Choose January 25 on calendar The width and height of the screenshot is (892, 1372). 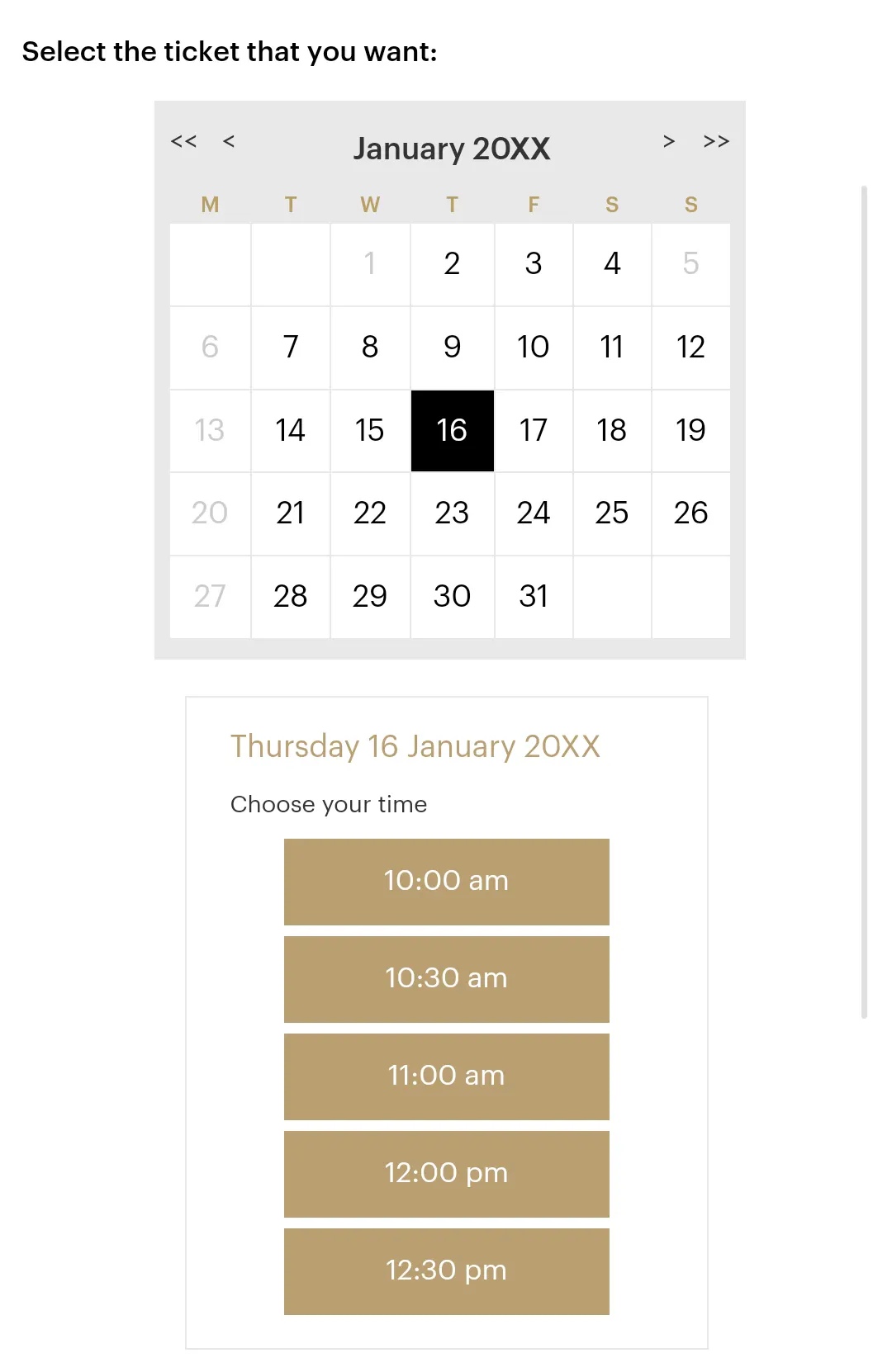(612, 513)
